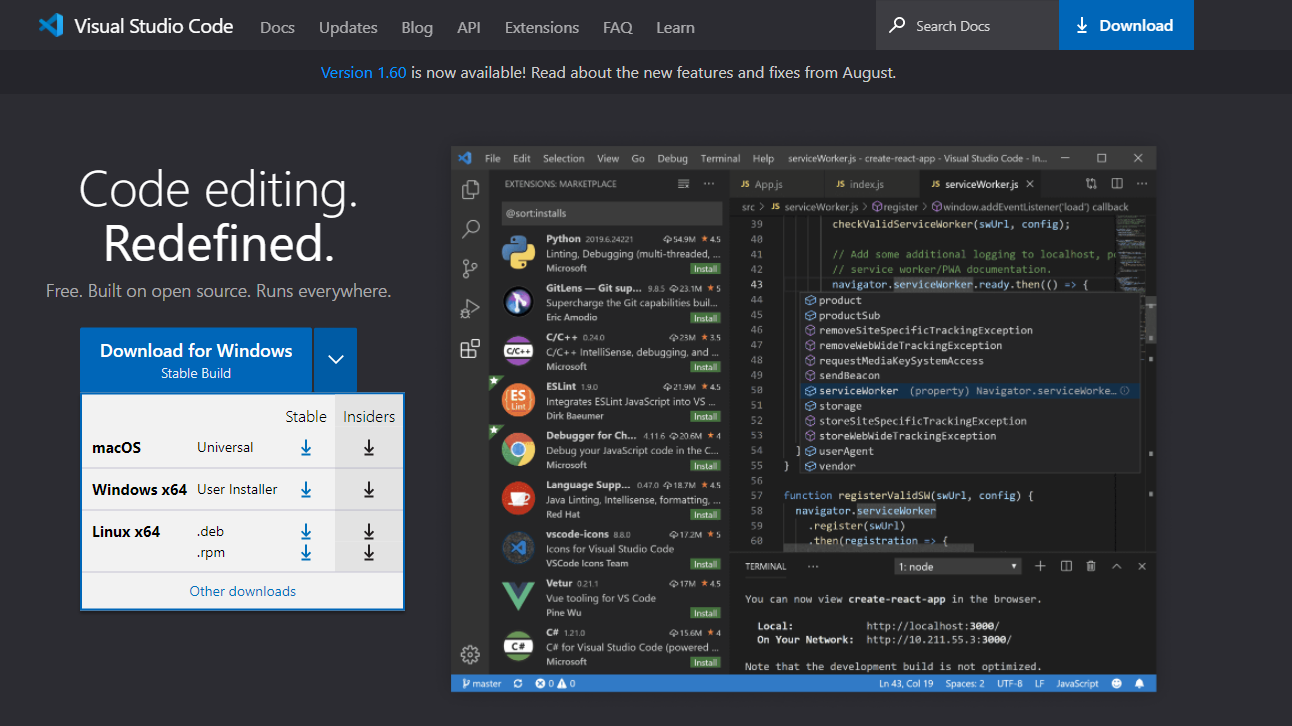Click the synchronize changes icon in status bar
Image resolution: width=1292 pixels, height=726 pixels.
(518, 683)
